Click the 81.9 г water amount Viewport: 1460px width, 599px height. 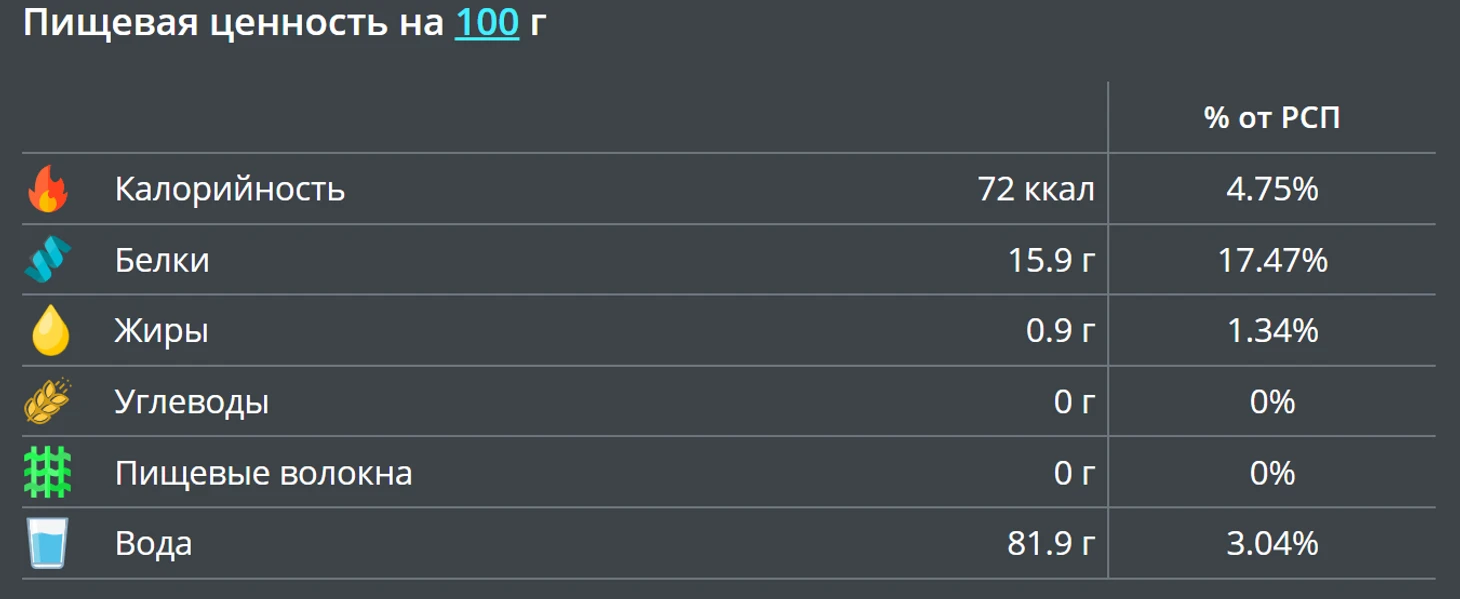(x=1053, y=544)
